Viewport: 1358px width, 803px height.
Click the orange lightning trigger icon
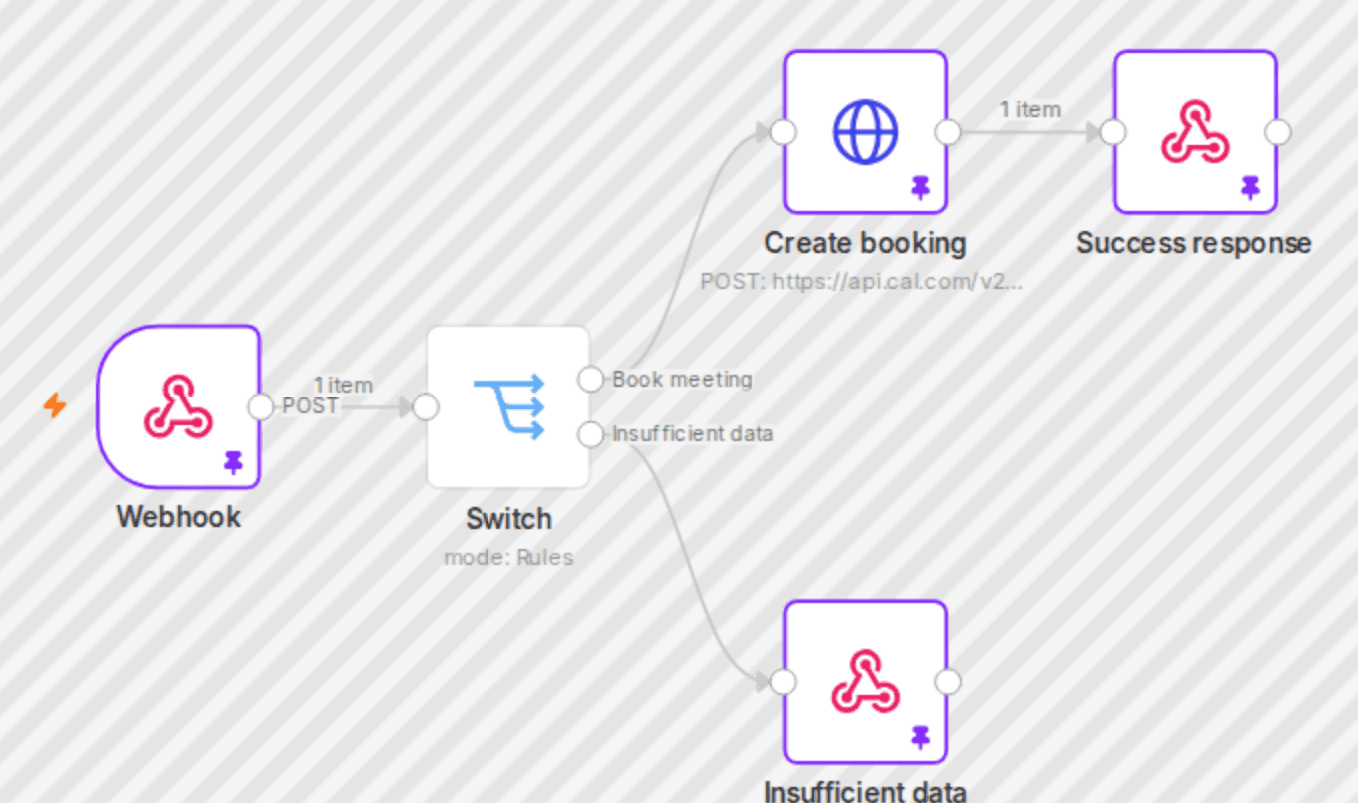(55, 406)
